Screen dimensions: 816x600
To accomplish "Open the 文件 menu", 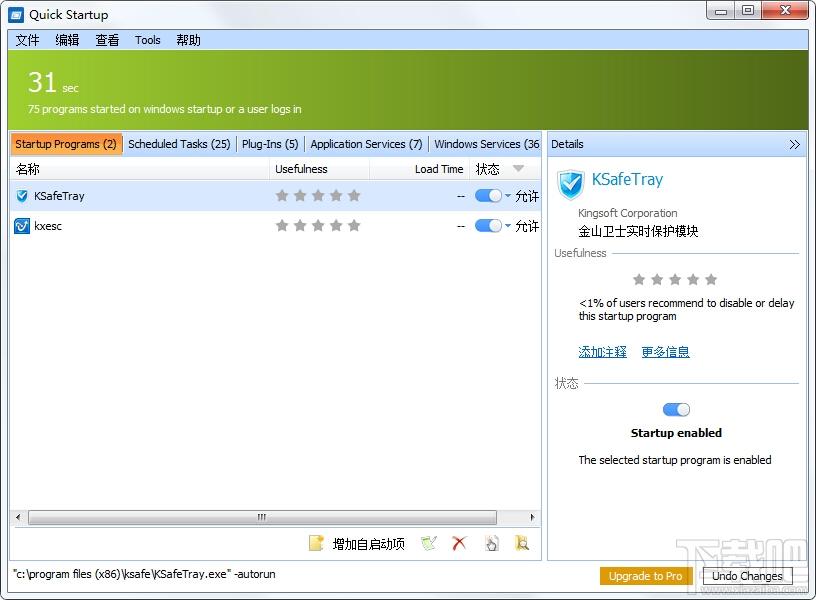I will 27,40.
